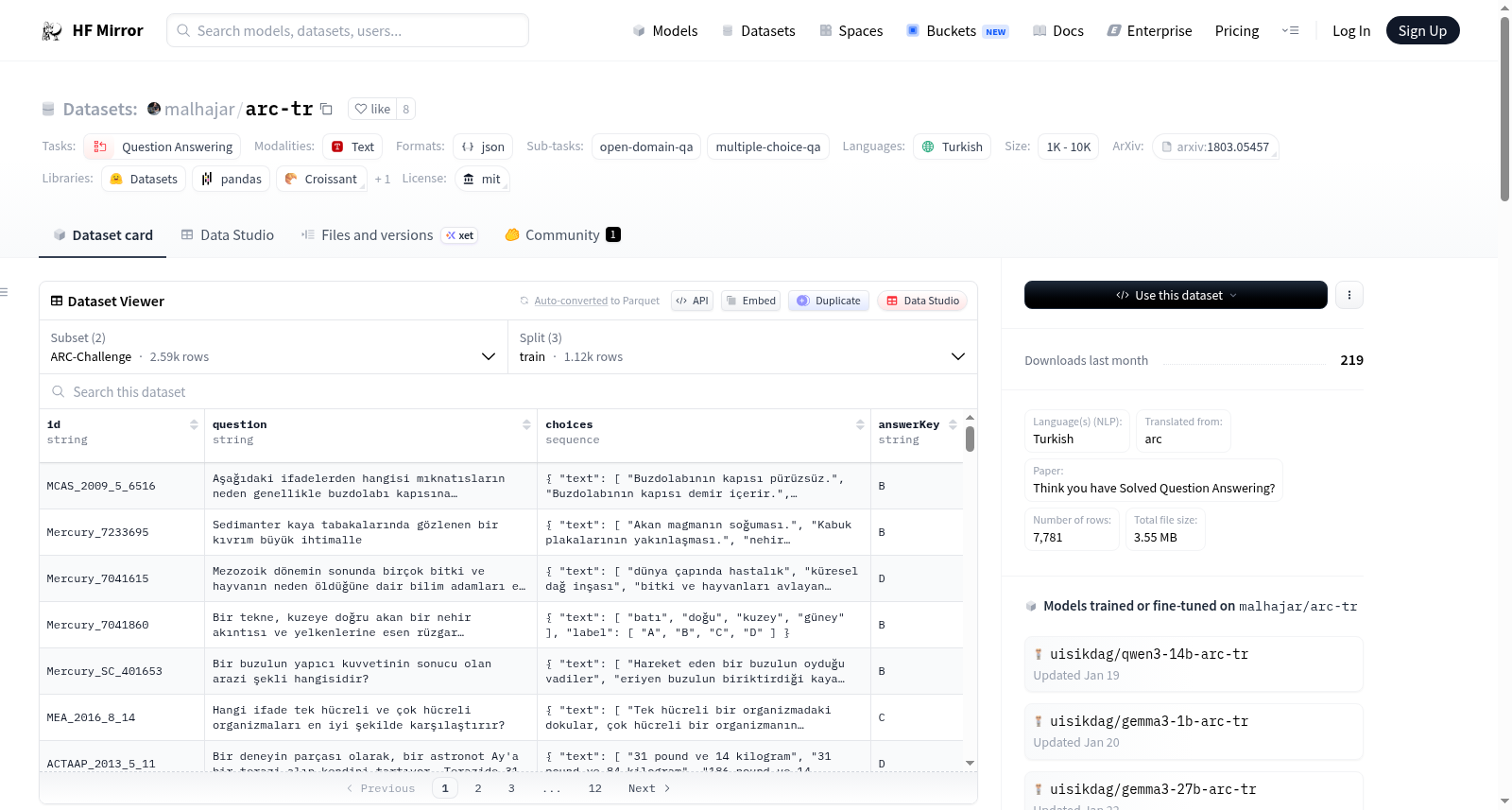Open the Community tab
1512x810 pixels.
click(x=563, y=234)
